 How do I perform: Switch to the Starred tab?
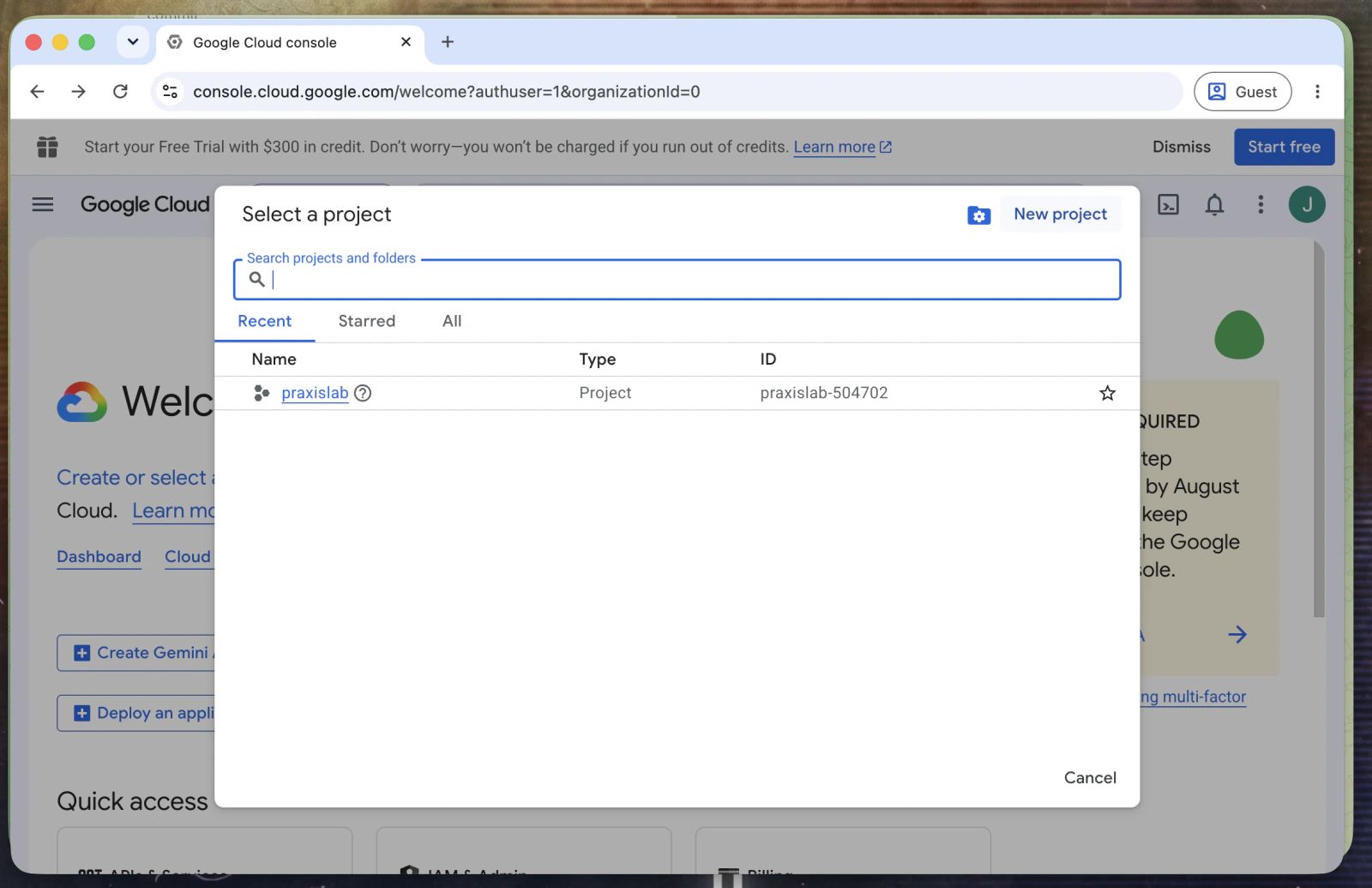point(367,321)
